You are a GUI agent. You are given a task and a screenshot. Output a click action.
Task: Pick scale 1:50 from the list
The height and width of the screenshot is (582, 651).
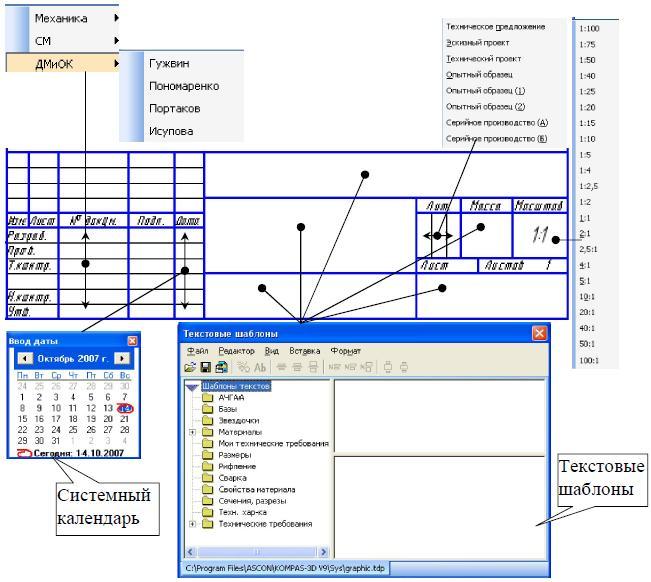point(587,60)
